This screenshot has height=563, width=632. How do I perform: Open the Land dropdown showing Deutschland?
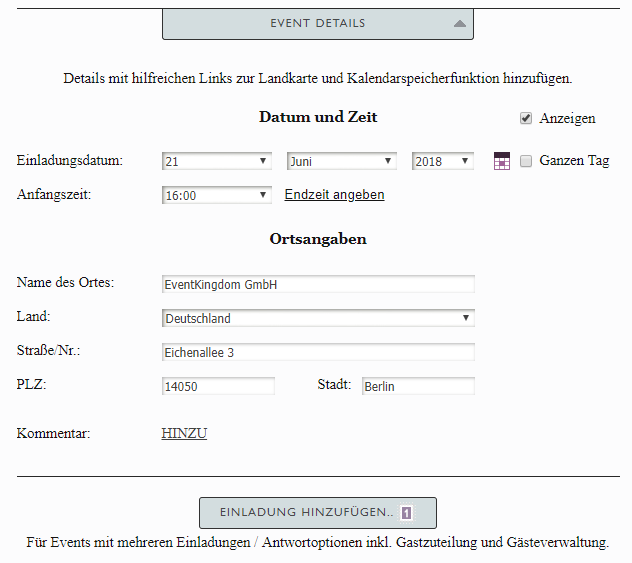click(318, 319)
